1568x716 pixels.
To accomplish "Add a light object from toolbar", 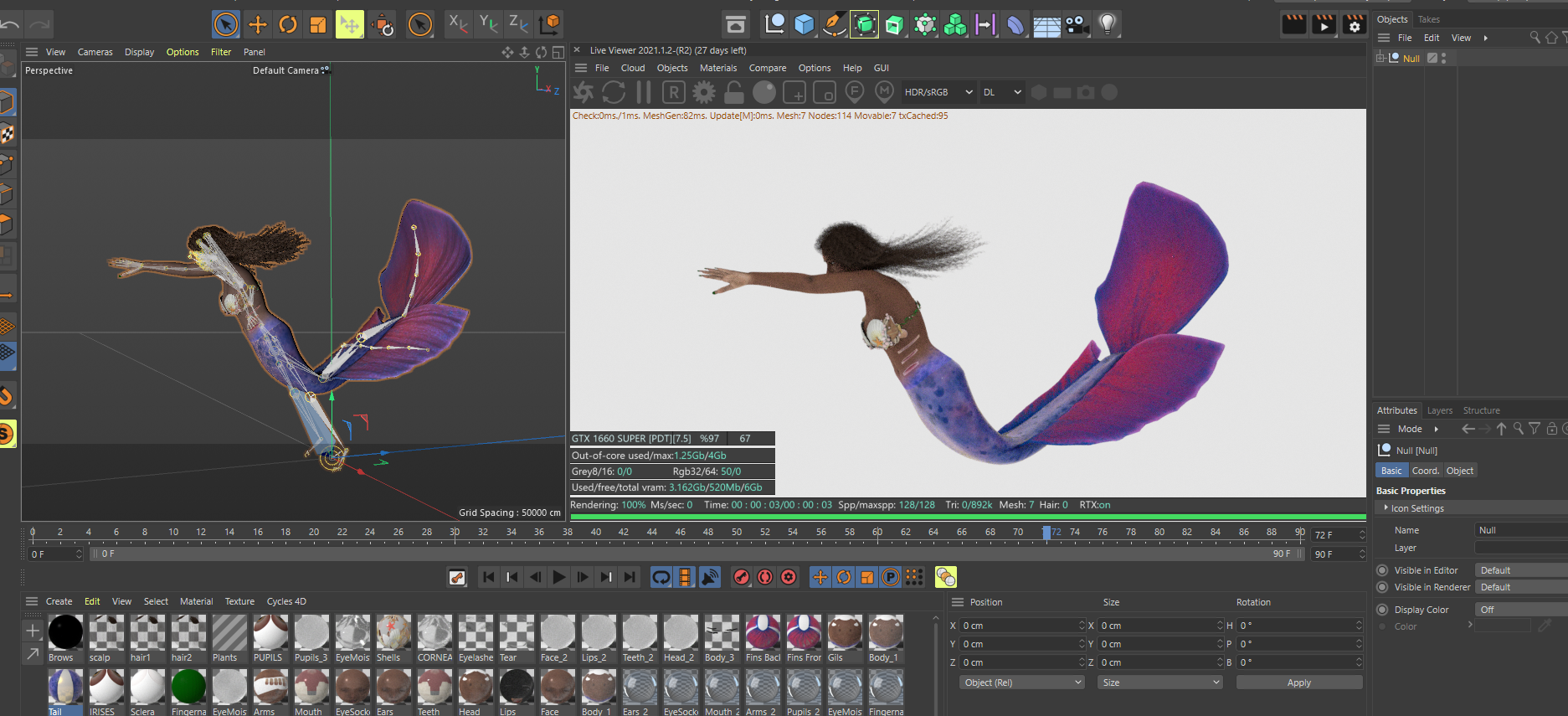I will (1108, 24).
